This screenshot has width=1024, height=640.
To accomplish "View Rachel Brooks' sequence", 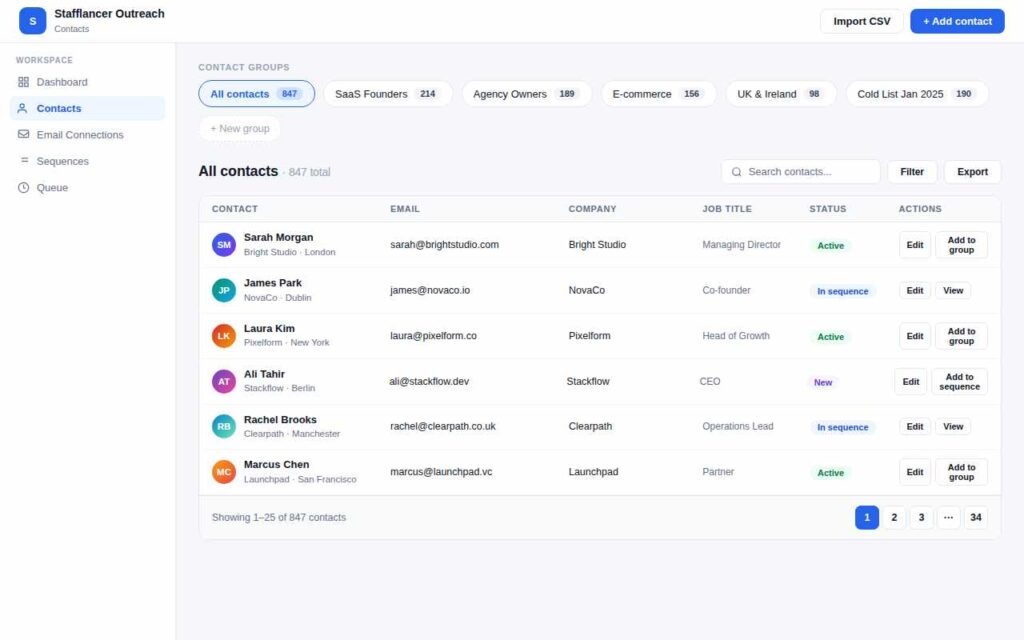I will 953,426.
